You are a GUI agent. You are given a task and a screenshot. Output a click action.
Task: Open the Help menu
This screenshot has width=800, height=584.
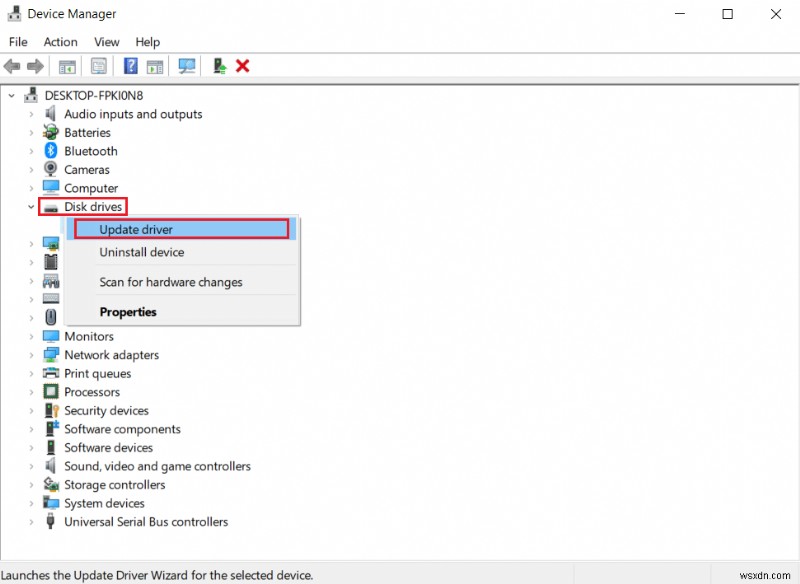pyautogui.click(x=147, y=42)
